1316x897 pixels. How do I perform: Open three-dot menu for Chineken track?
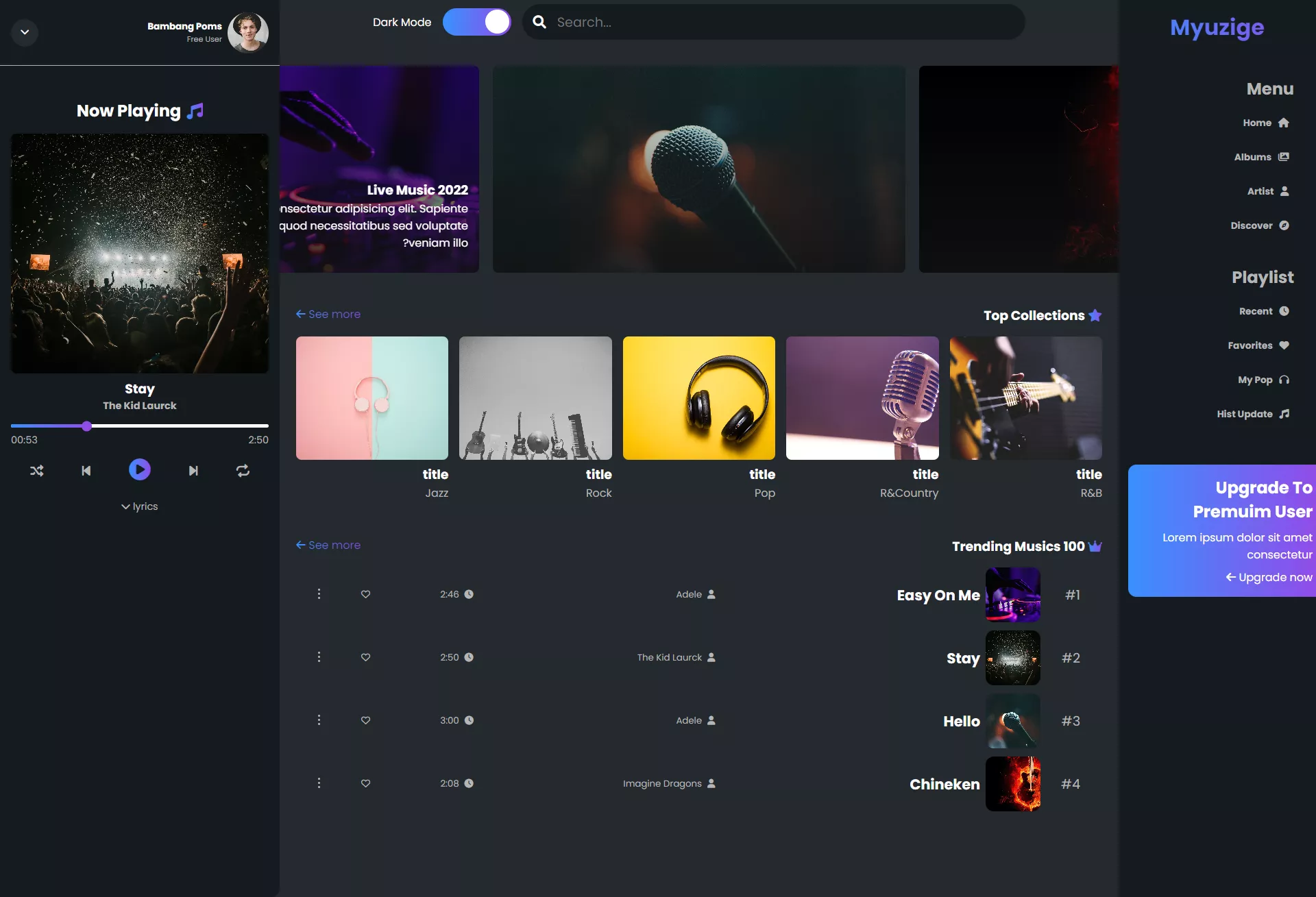click(x=319, y=783)
